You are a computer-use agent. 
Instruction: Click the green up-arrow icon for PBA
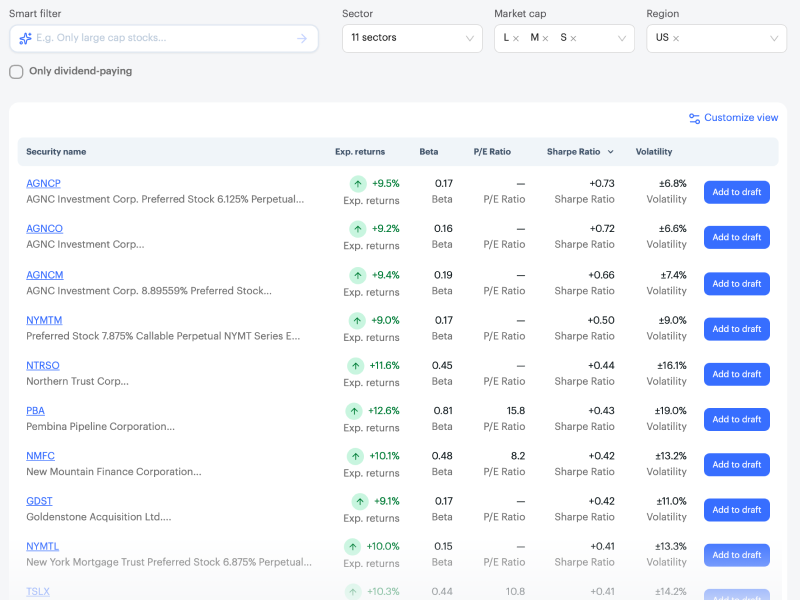354,411
